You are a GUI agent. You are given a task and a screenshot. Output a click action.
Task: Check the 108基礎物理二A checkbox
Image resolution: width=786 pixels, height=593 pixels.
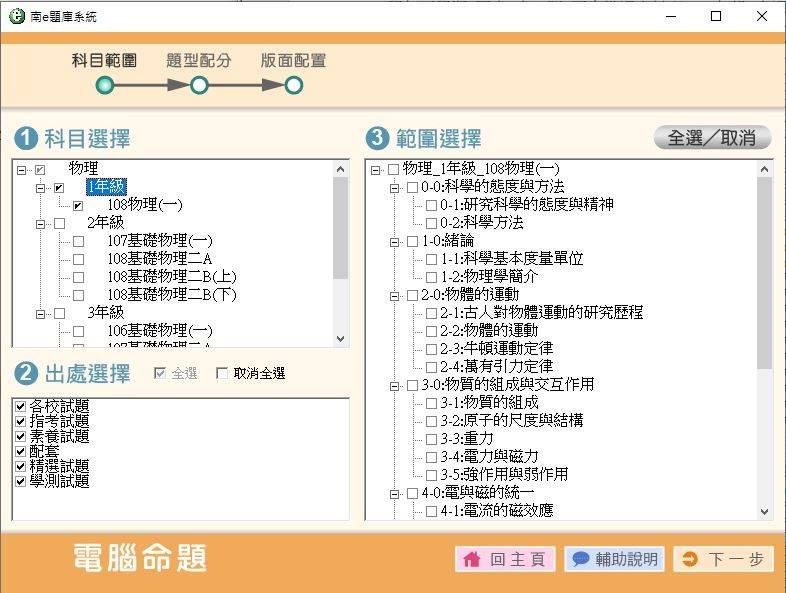[x=78, y=260]
